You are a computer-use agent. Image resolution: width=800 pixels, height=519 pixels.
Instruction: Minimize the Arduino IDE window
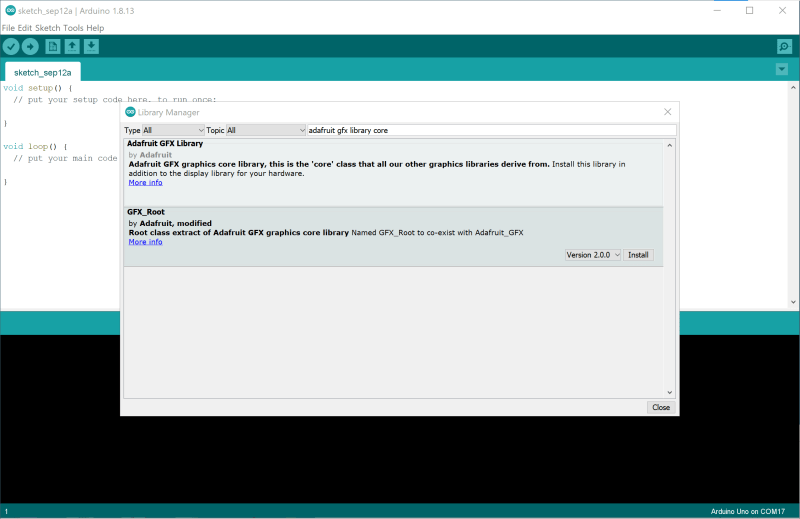coord(717,10)
